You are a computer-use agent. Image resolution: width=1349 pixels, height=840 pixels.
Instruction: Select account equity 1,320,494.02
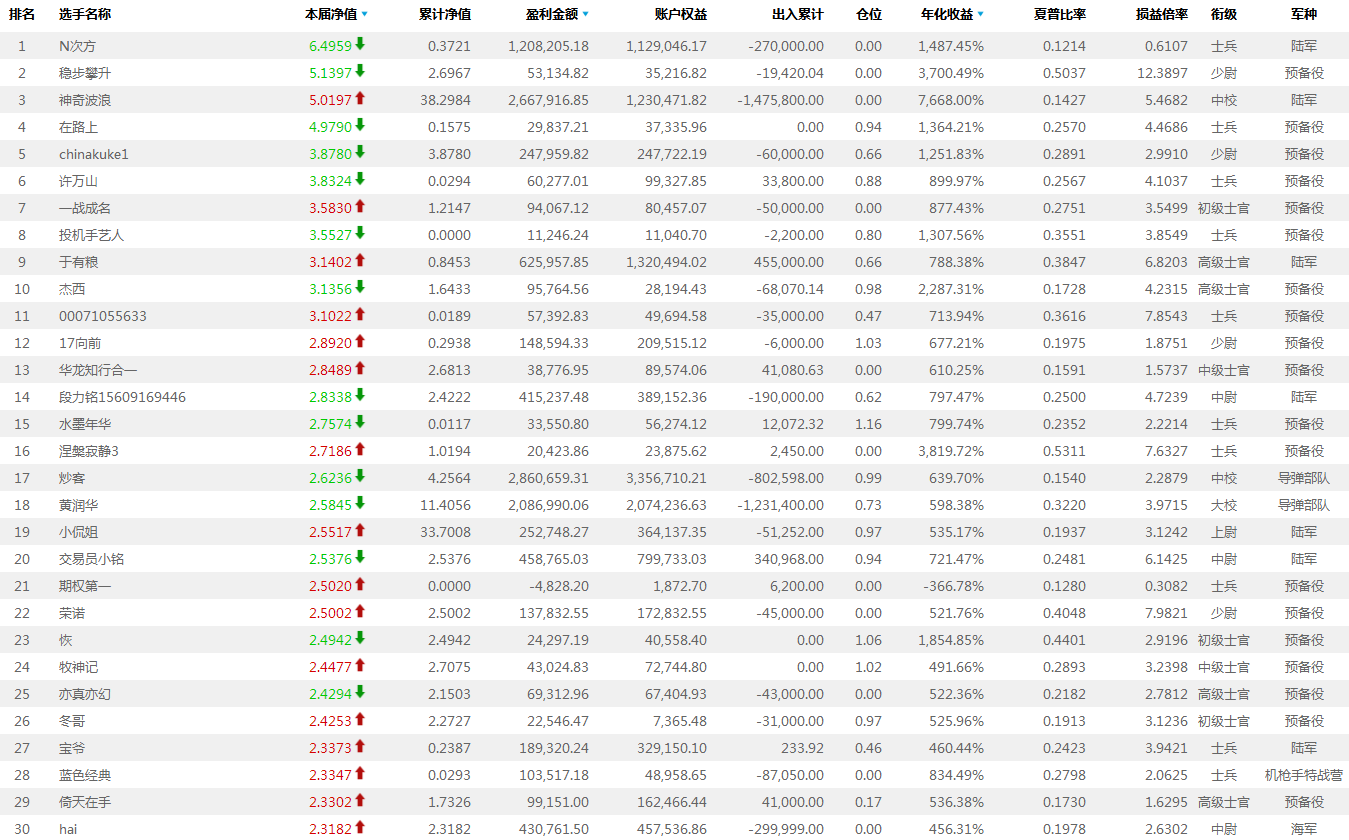[x=666, y=262]
